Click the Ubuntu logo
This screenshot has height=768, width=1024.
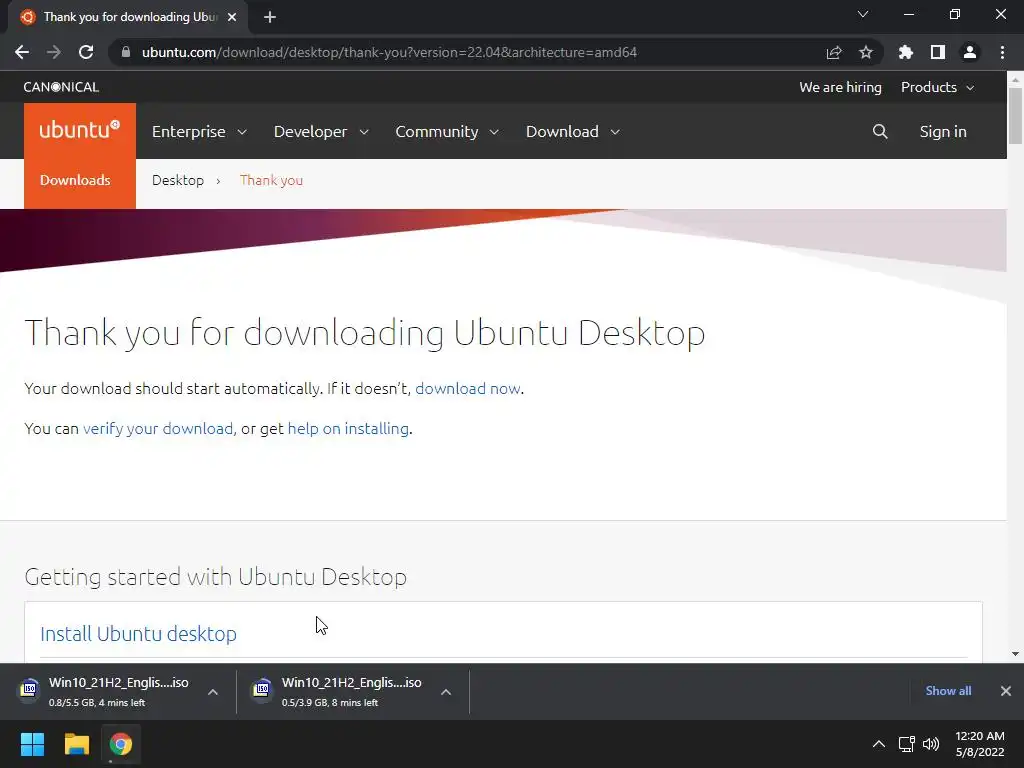pyautogui.click(x=80, y=130)
